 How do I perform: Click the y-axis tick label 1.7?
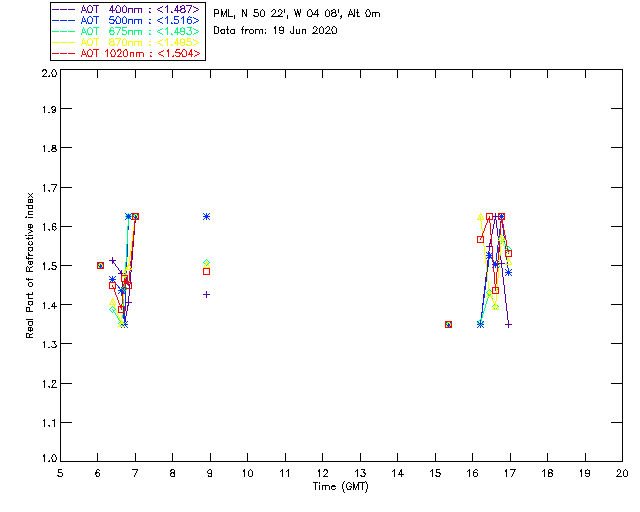point(49,188)
